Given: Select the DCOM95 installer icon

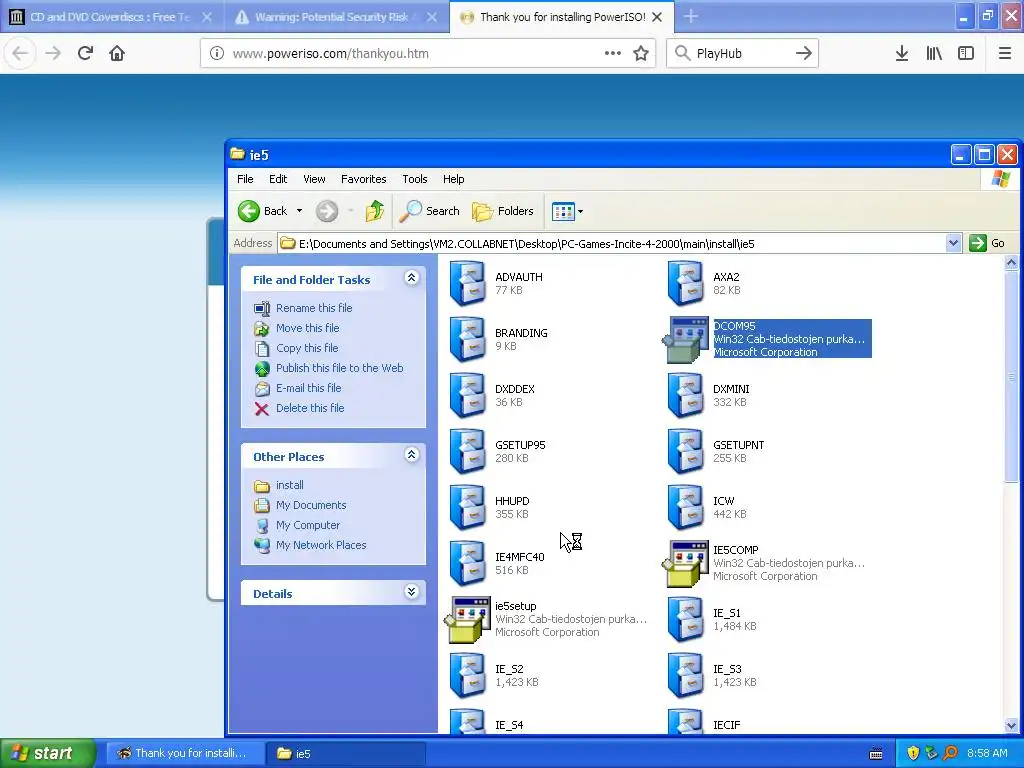Looking at the screenshot, I should [686, 340].
